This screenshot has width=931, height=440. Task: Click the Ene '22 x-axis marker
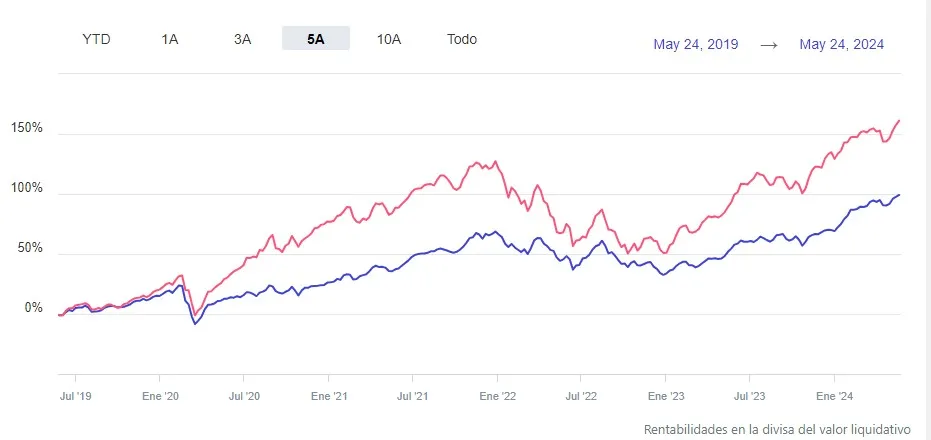[x=497, y=396]
